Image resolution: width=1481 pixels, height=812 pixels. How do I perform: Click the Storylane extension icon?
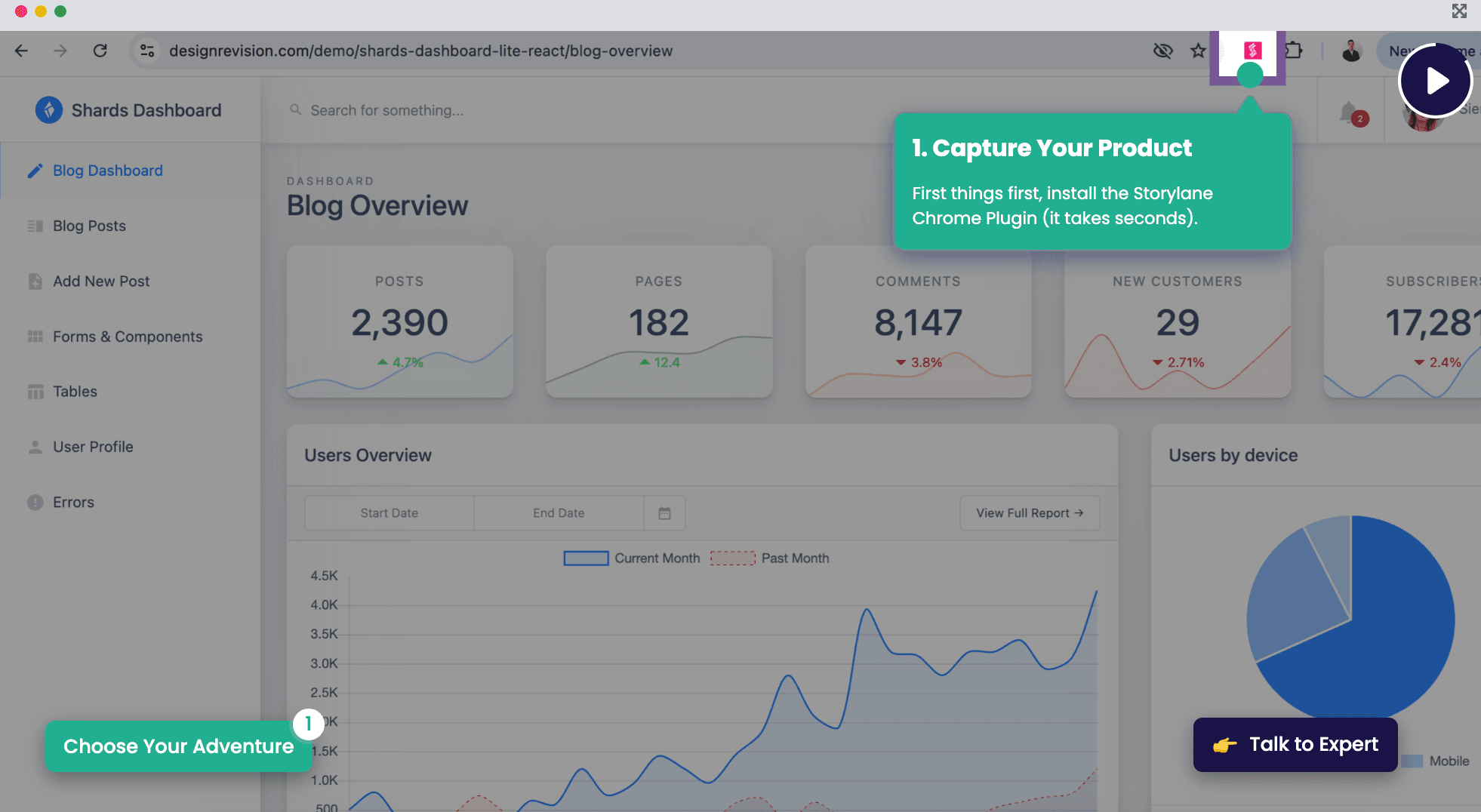click(x=1252, y=51)
